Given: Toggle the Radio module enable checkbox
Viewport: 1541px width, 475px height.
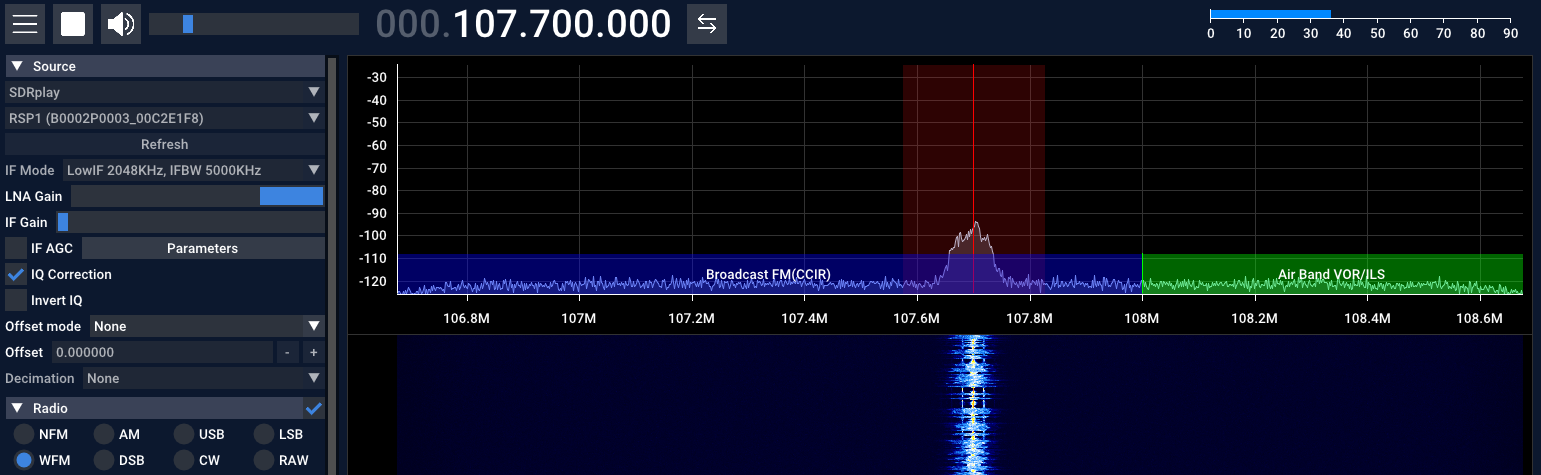Looking at the screenshot, I should pyautogui.click(x=314, y=408).
